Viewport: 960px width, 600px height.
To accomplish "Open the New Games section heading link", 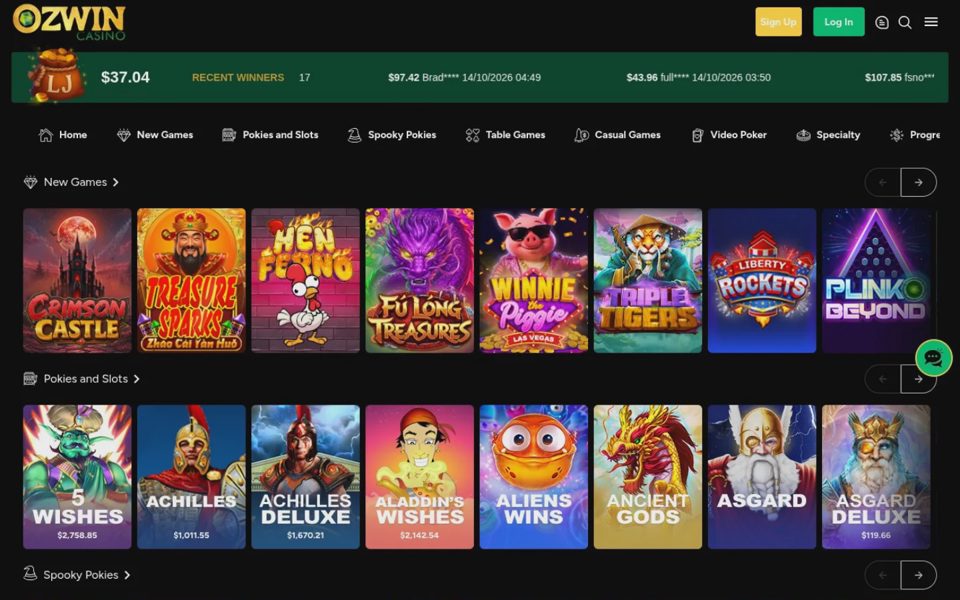I will click(75, 182).
